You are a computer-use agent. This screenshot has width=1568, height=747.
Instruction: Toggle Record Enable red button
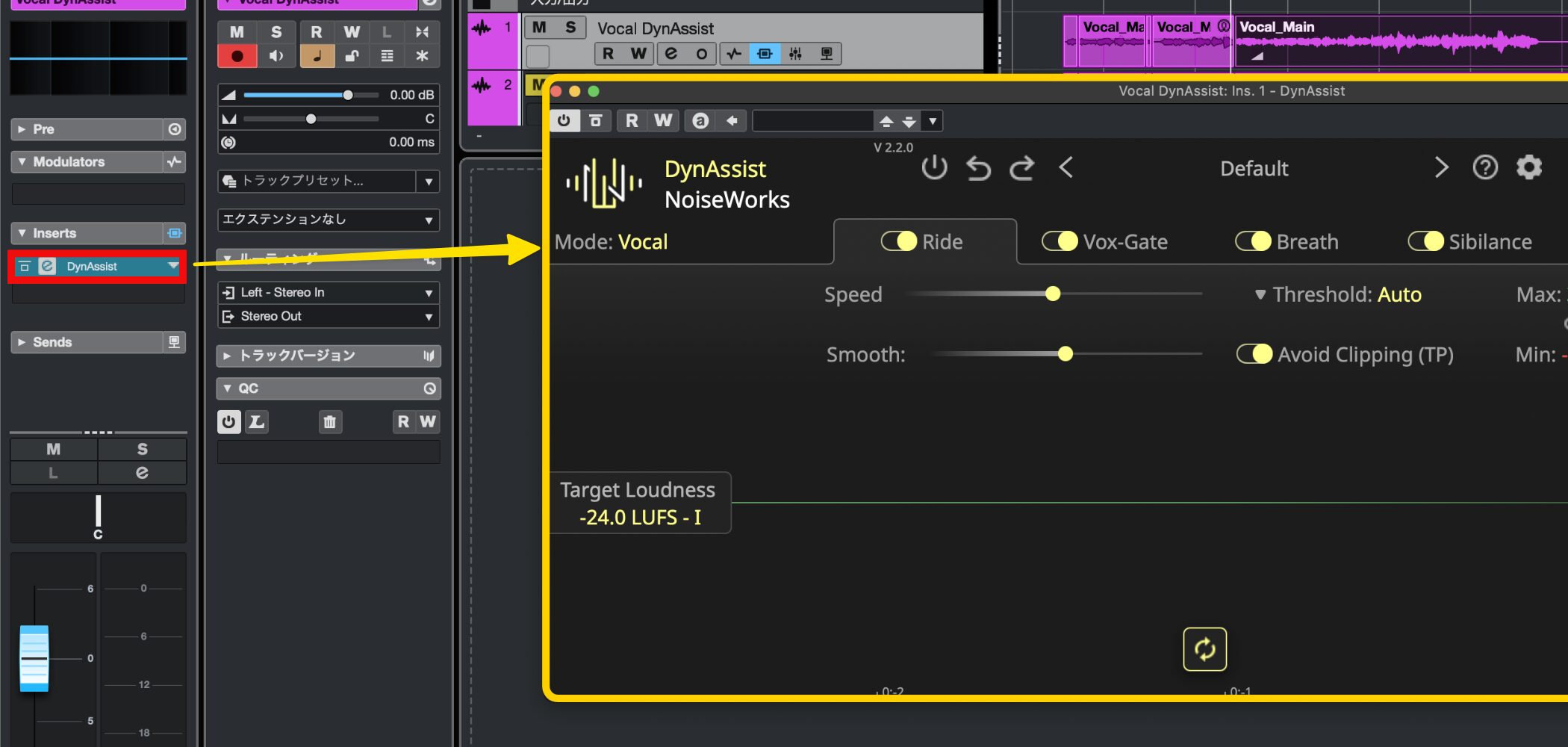[x=237, y=56]
